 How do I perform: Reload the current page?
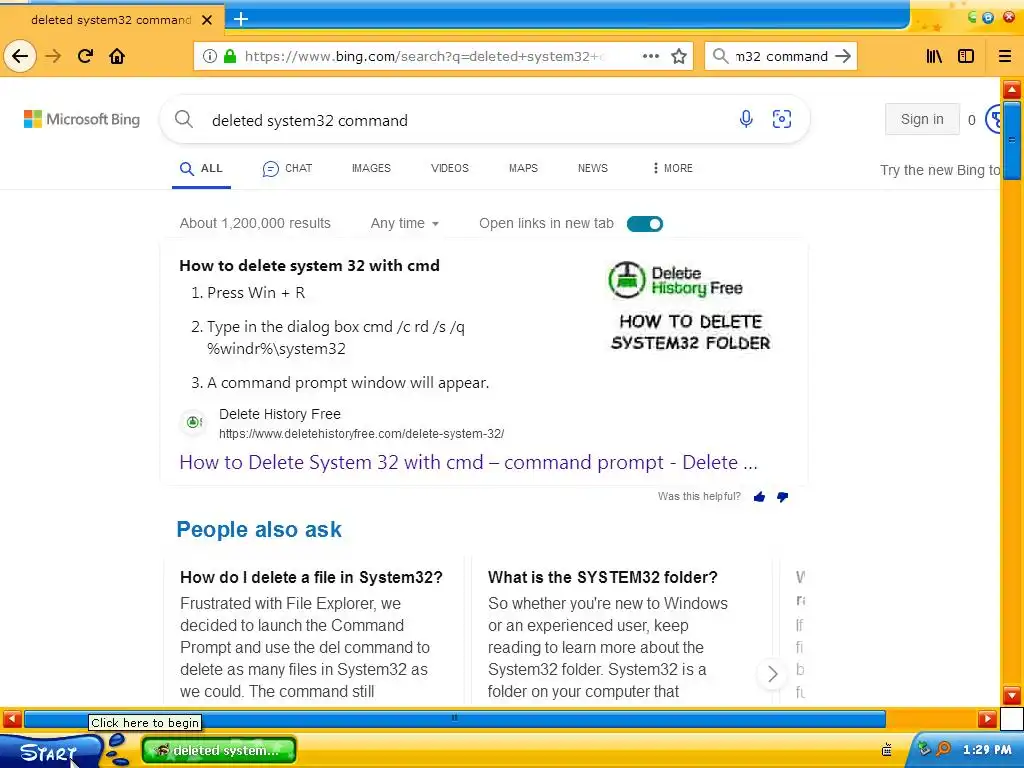pos(86,56)
